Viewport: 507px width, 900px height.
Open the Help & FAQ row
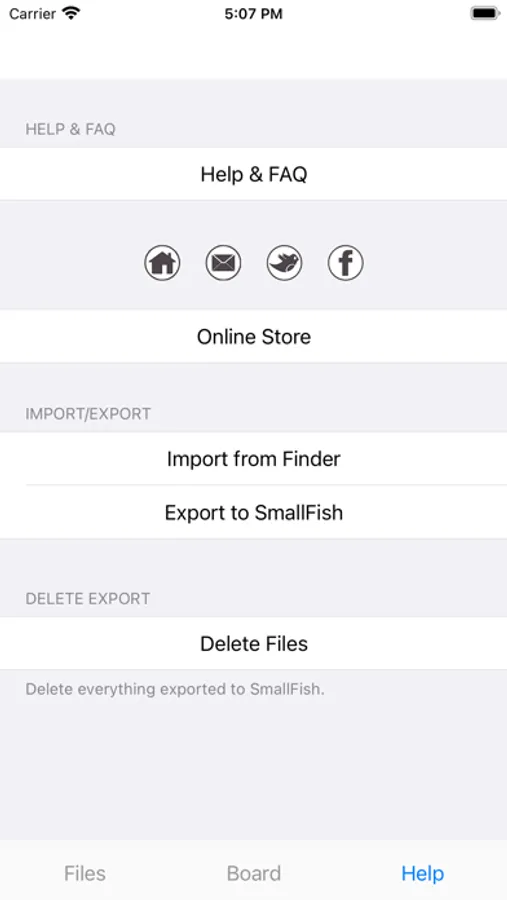(x=253, y=174)
